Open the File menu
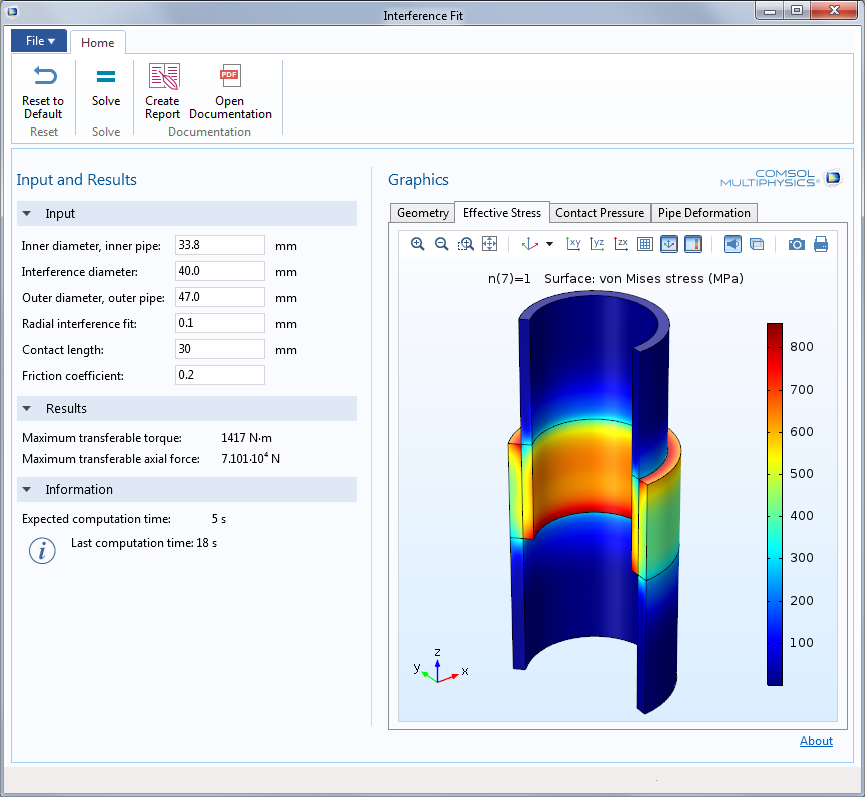Viewport: 865px width, 797px height. pos(39,41)
